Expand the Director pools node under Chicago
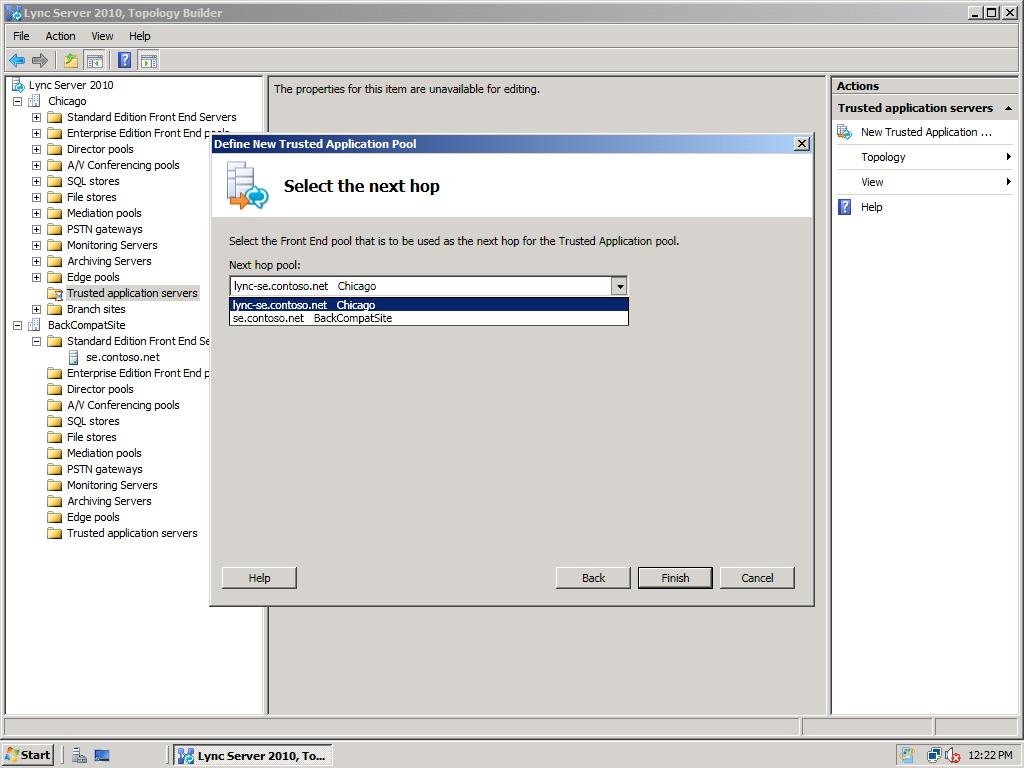Image resolution: width=1024 pixels, height=768 pixels. coord(37,150)
